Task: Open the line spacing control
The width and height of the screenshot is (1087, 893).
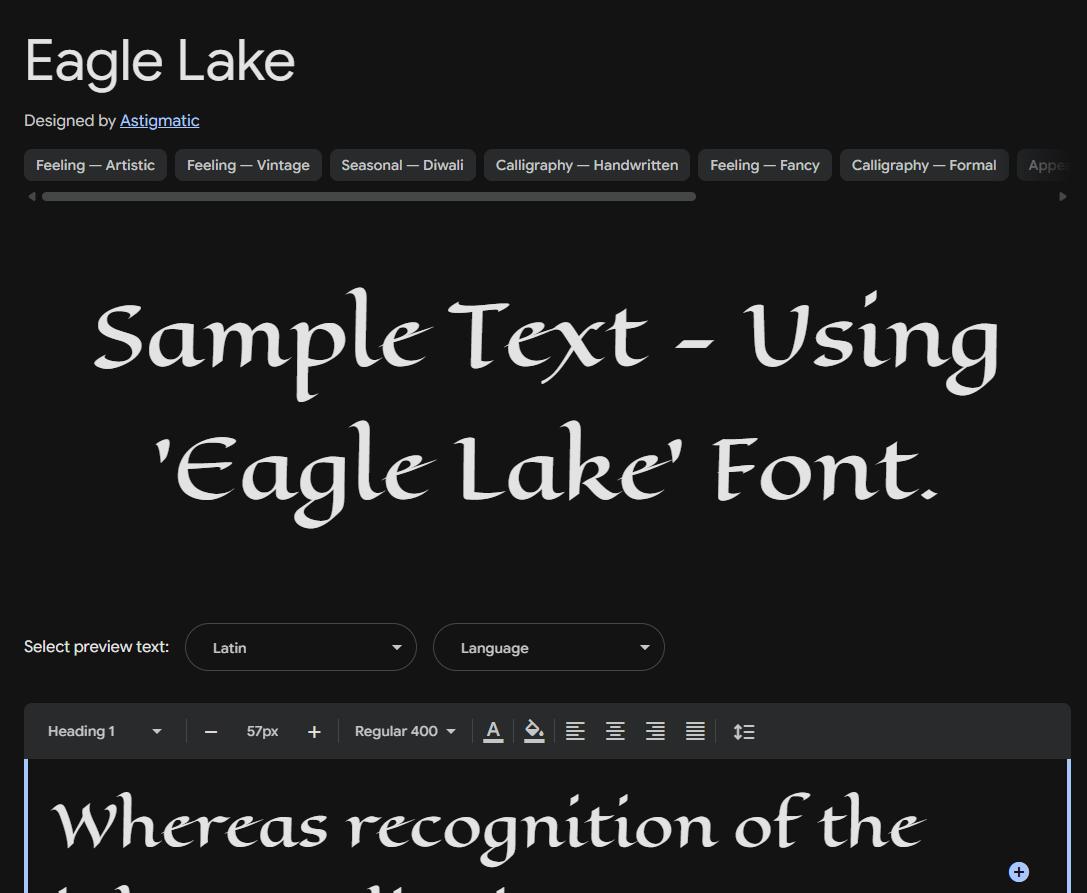Action: (744, 731)
